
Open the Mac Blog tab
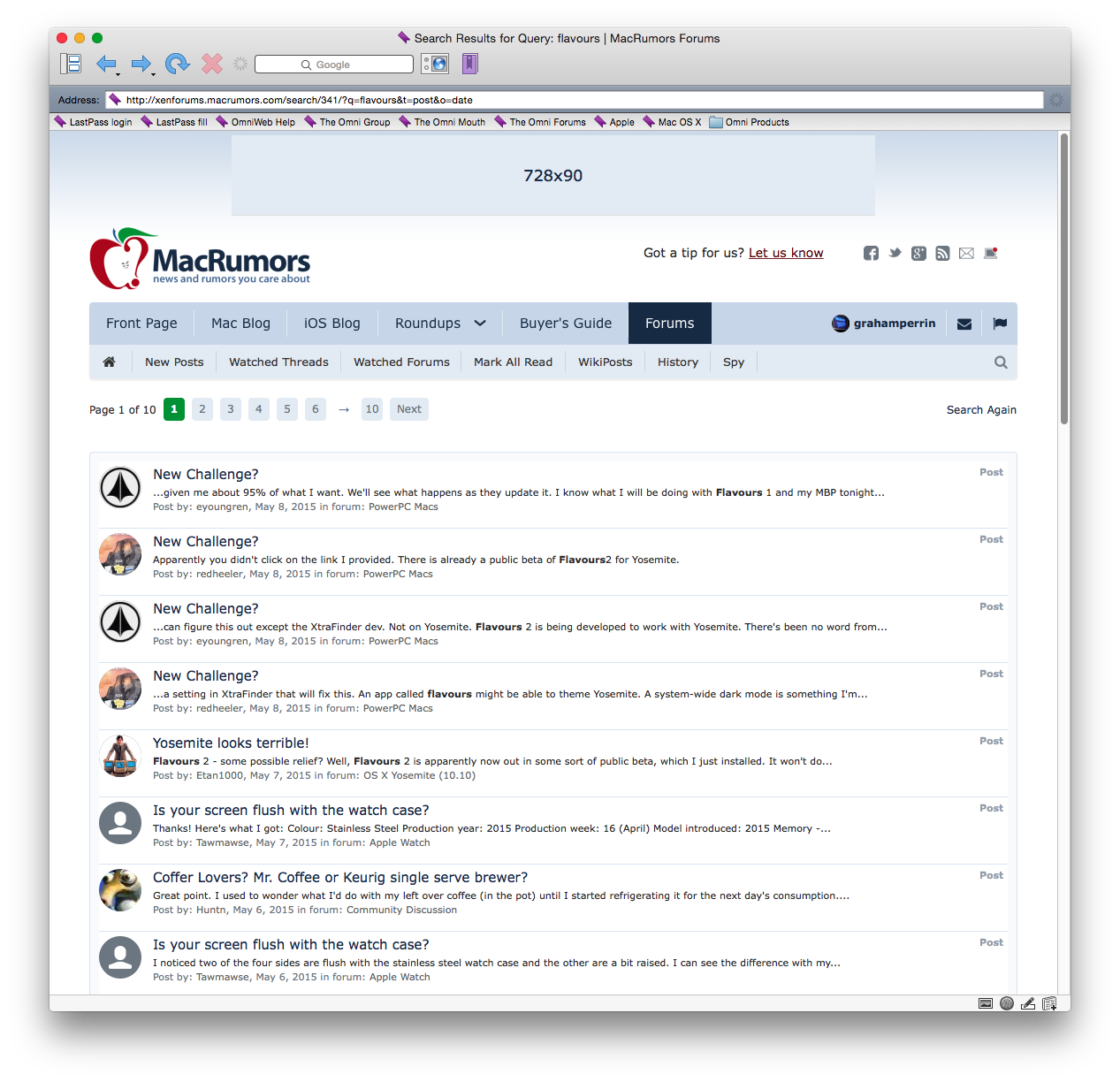coord(240,324)
